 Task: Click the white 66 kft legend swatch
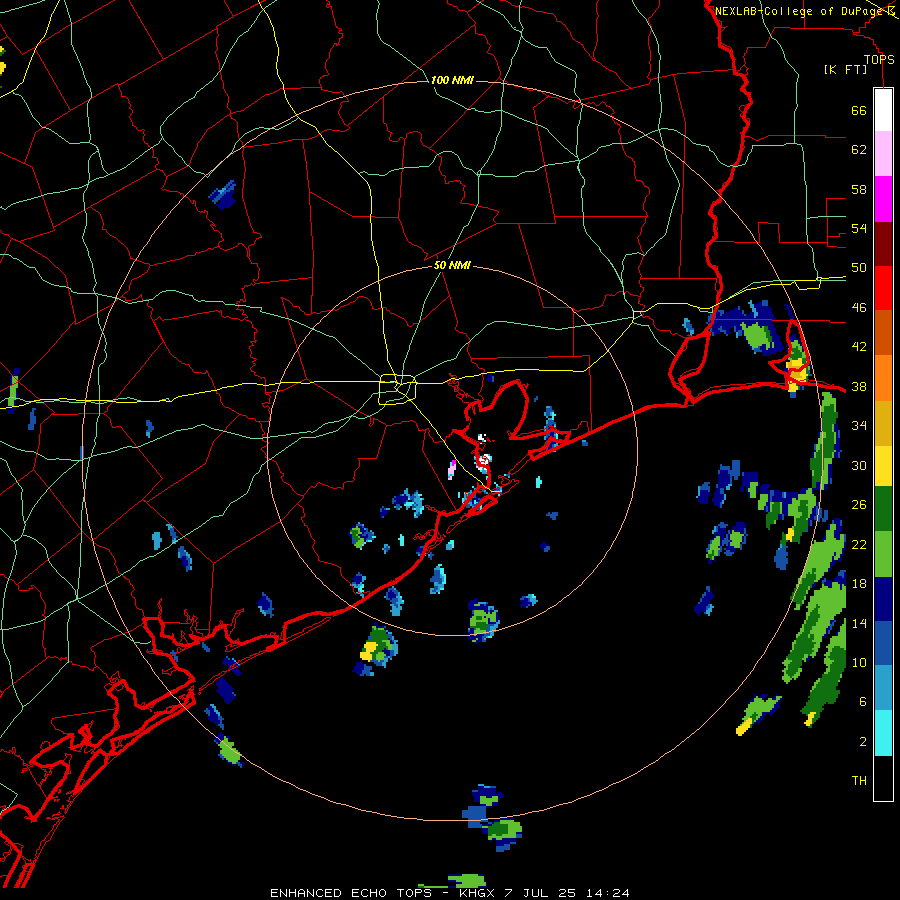(x=883, y=110)
